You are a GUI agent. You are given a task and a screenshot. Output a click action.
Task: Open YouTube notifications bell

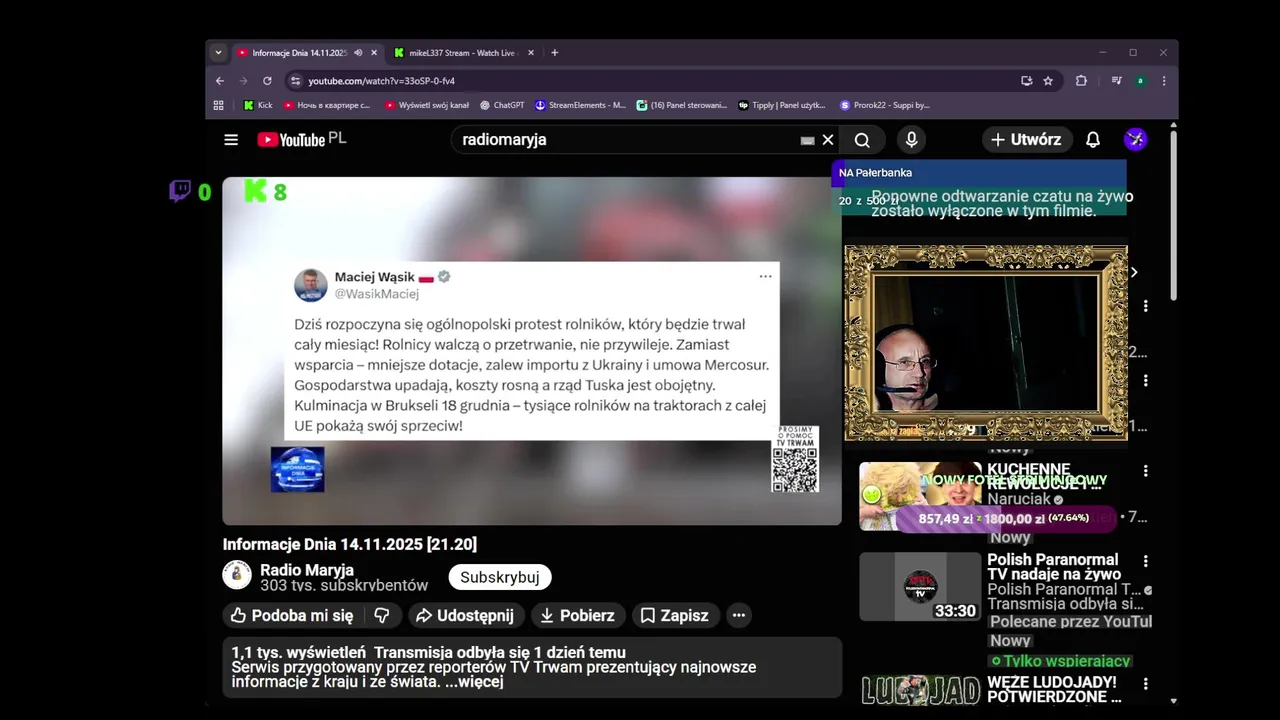(x=1093, y=140)
